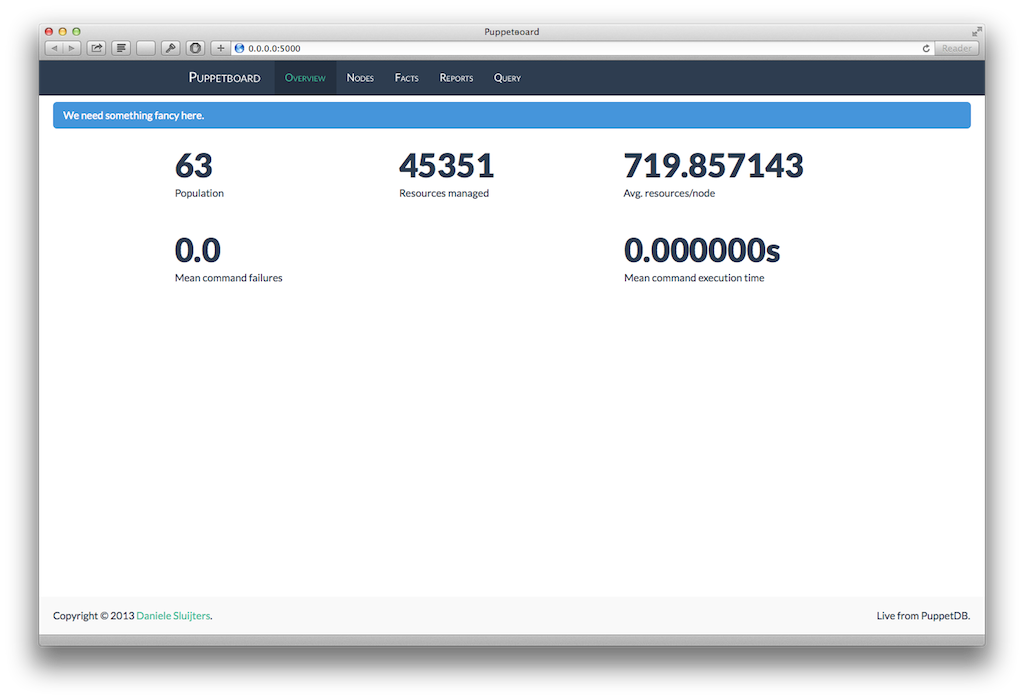Switch to the Facts page
This screenshot has width=1024, height=700.
pos(406,78)
